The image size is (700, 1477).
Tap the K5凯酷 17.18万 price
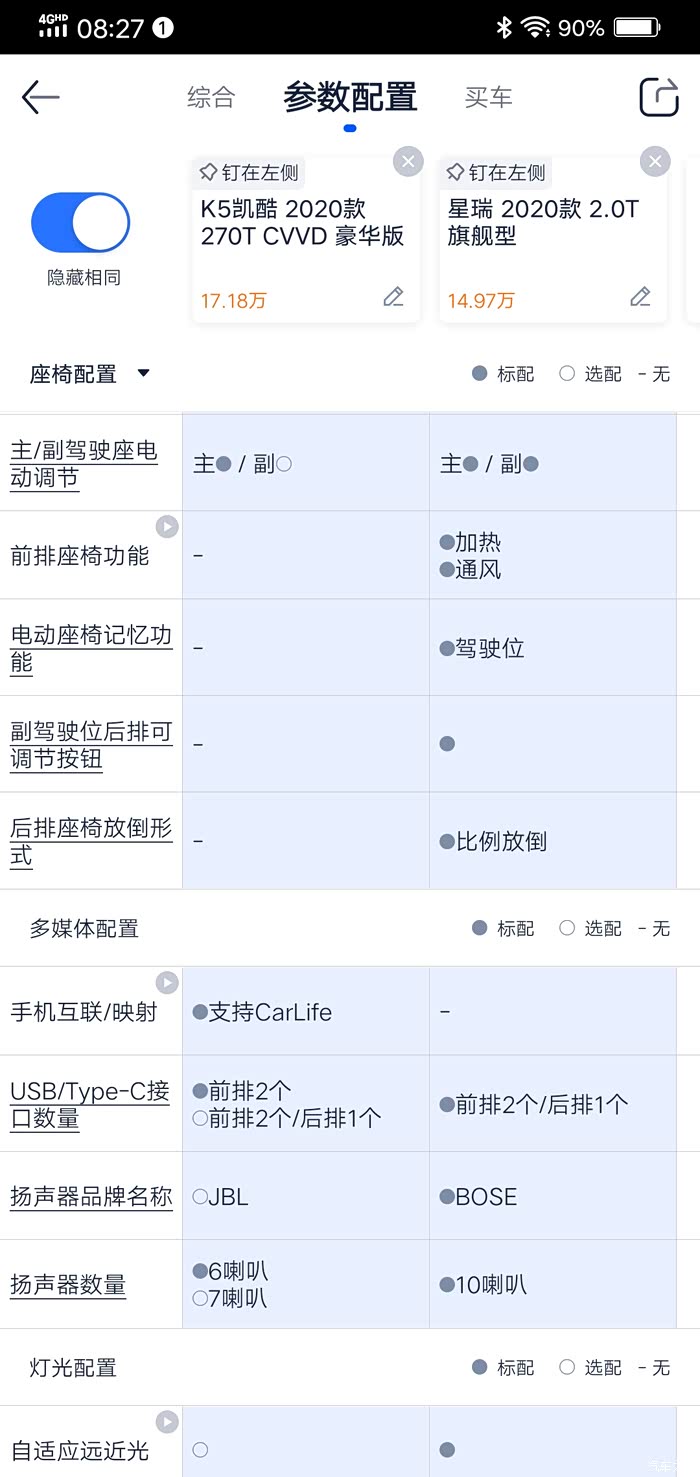(233, 300)
